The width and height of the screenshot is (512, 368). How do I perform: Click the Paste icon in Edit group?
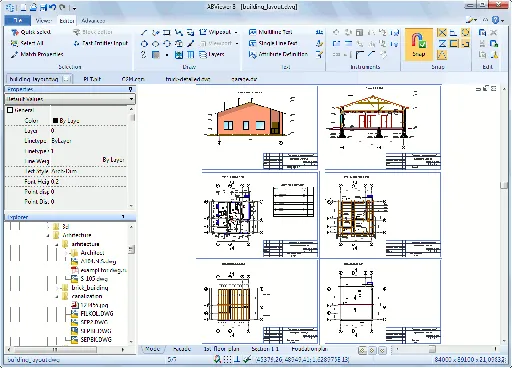[x=494, y=44]
